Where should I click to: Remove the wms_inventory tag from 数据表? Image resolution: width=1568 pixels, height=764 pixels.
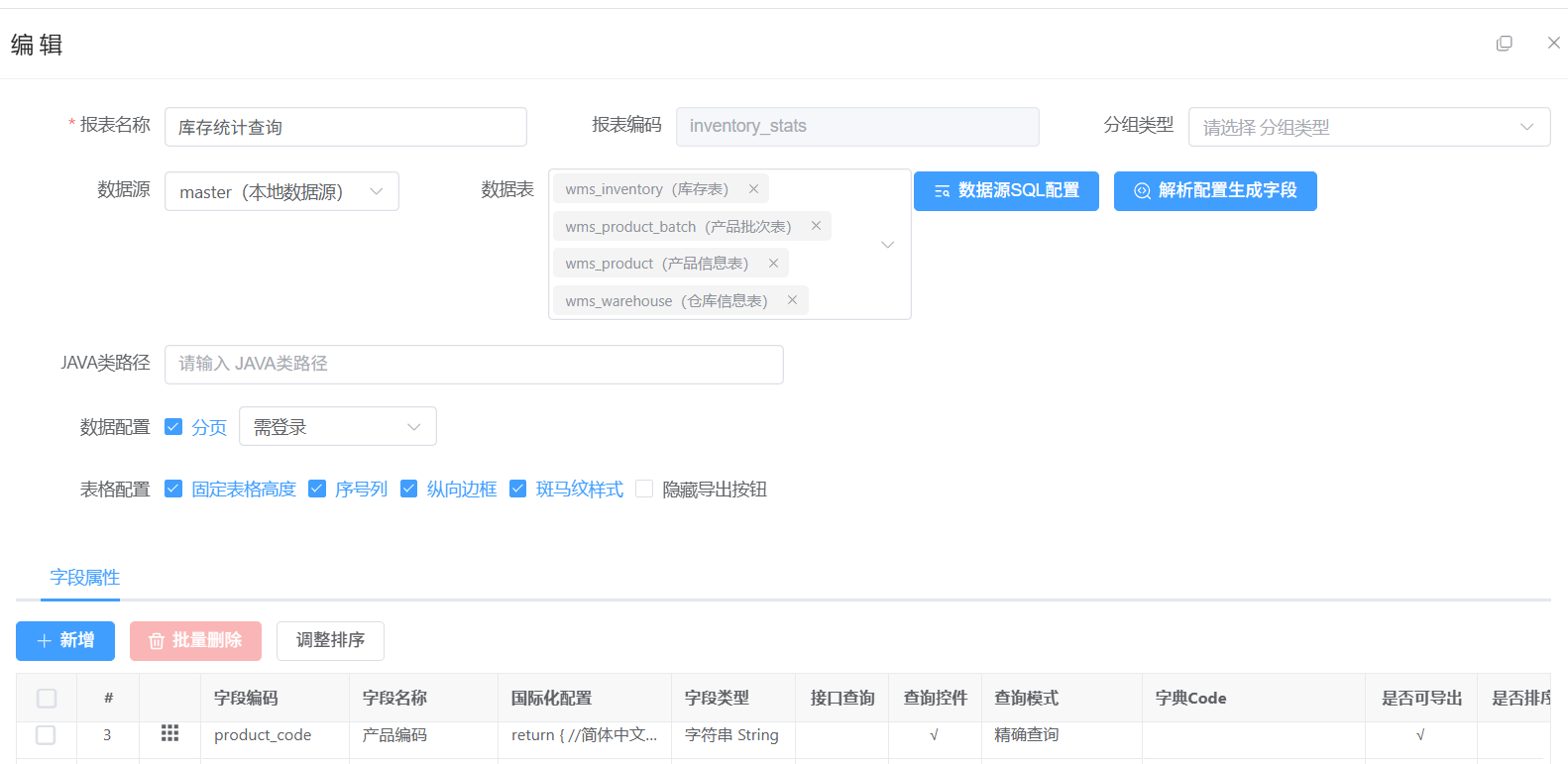(753, 189)
